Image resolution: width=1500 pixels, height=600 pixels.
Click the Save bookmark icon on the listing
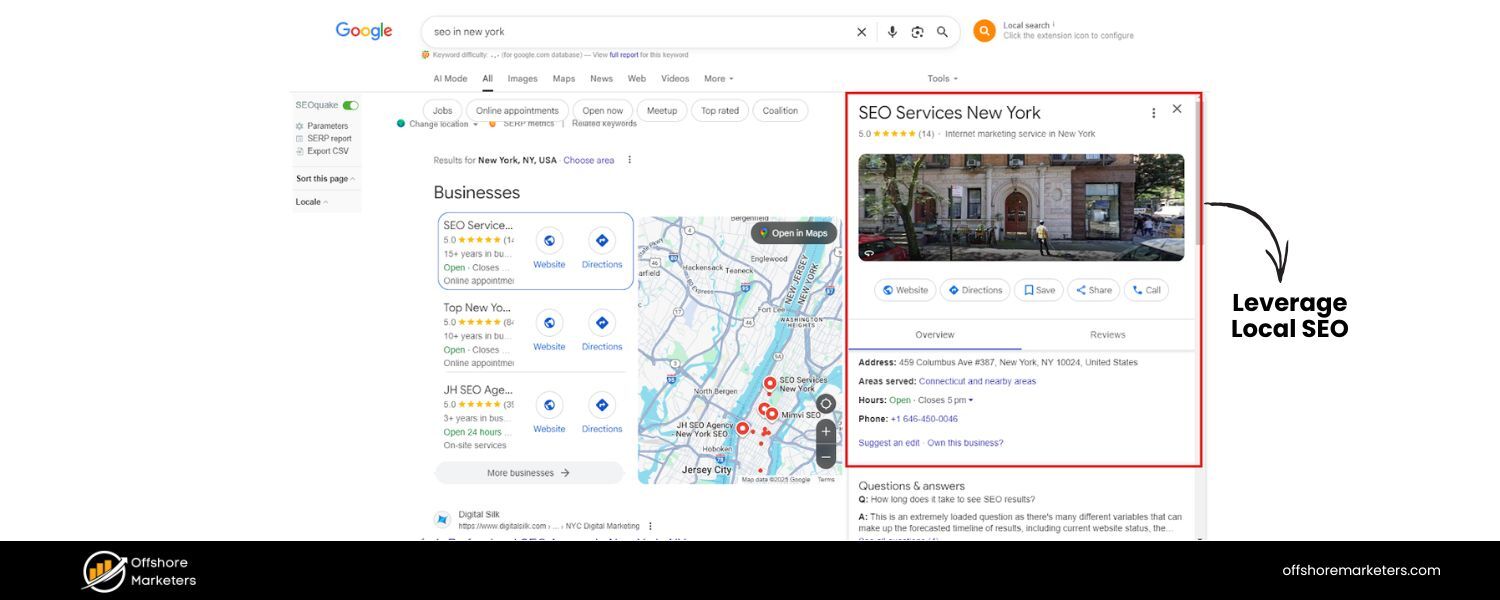pyautogui.click(x=1038, y=290)
